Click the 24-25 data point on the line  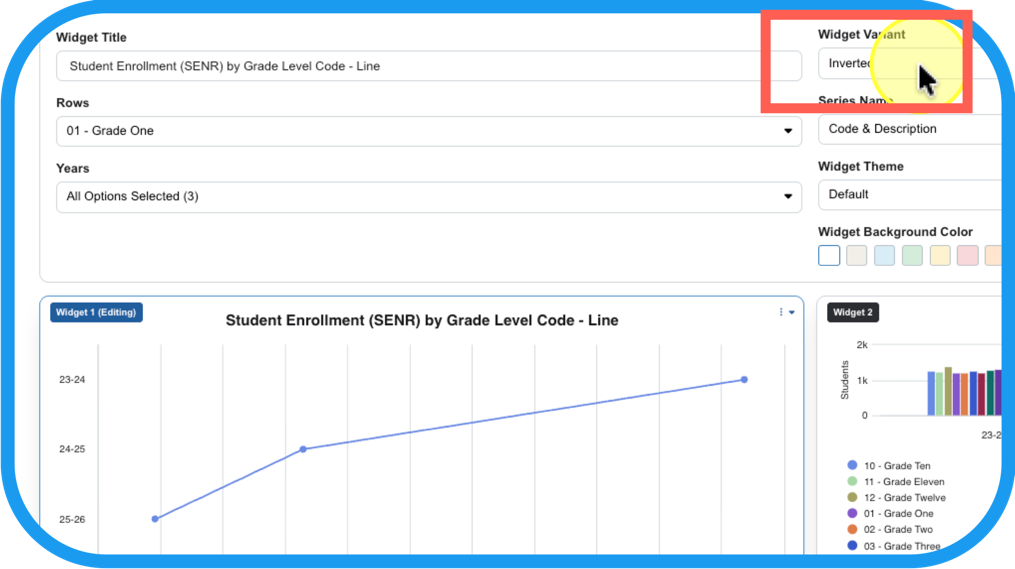point(303,449)
